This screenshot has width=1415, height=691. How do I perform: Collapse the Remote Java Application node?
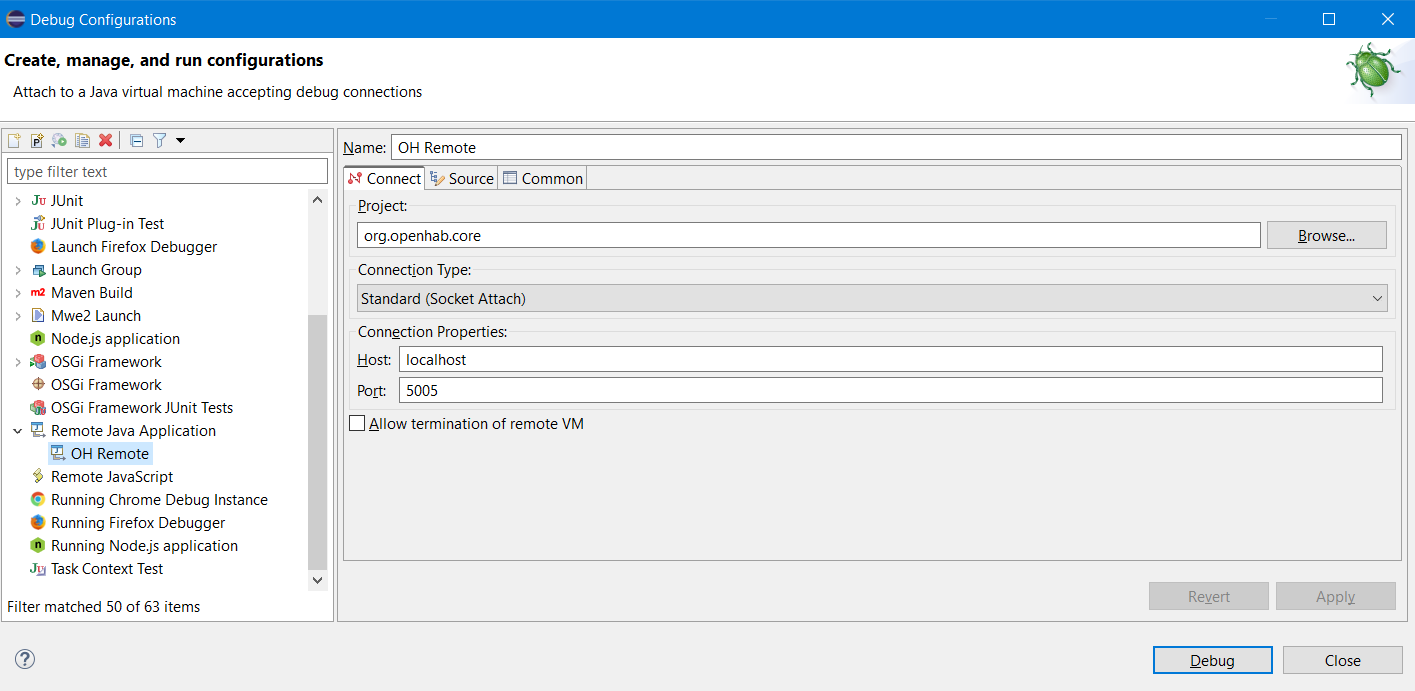[x=18, y=431]
